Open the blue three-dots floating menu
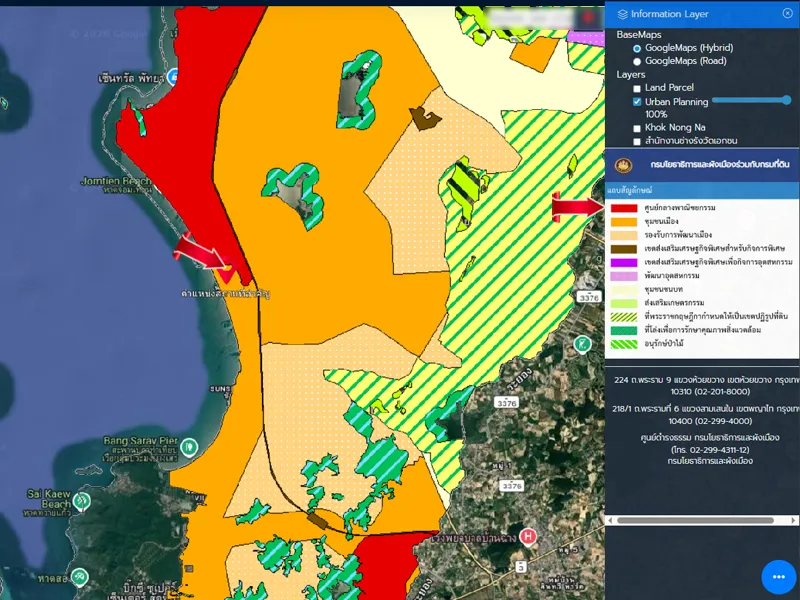The height and width of the screenshot is (600, 800). point(778,577)
